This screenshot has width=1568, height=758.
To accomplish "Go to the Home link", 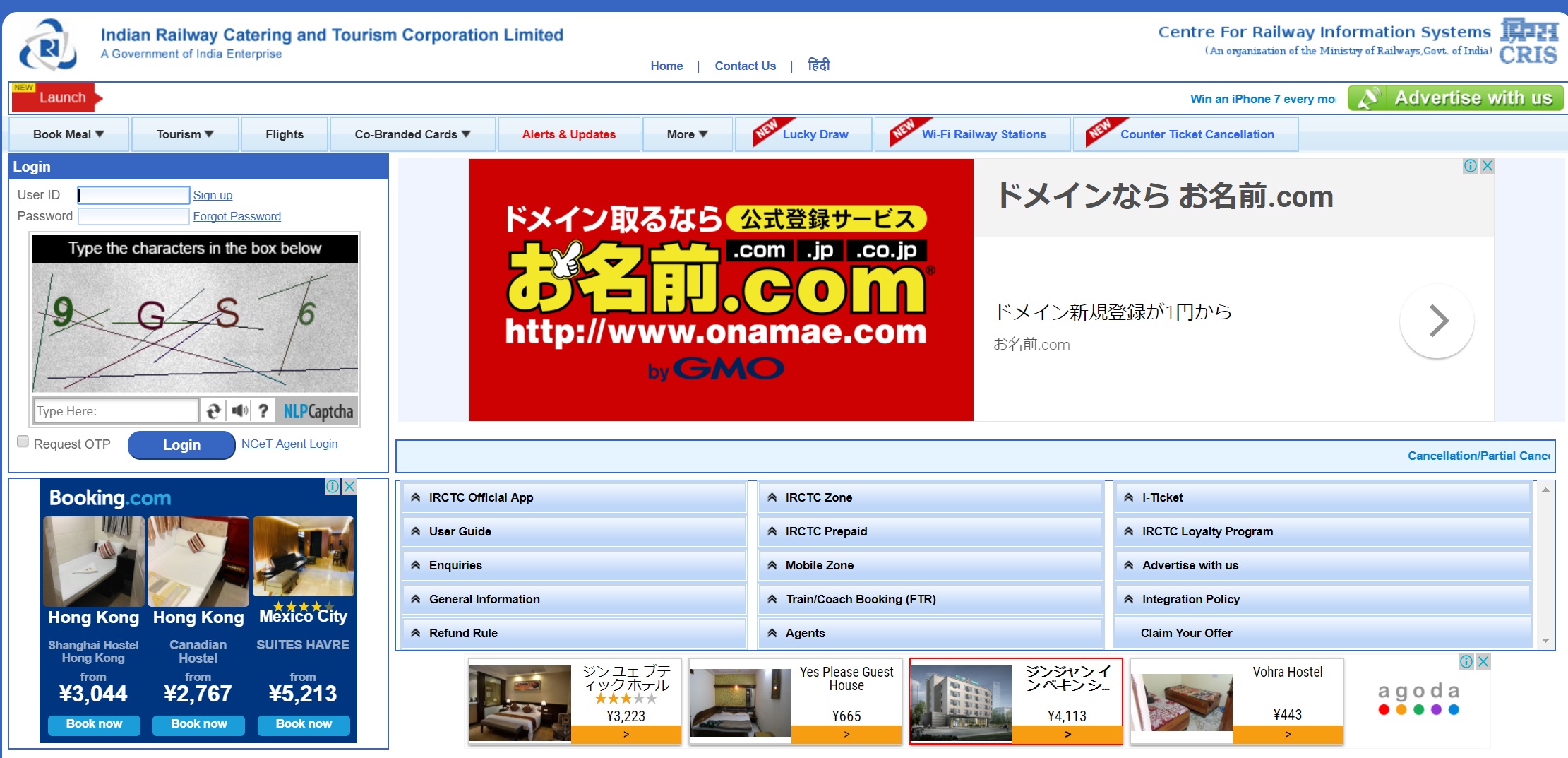I will 666,66.
